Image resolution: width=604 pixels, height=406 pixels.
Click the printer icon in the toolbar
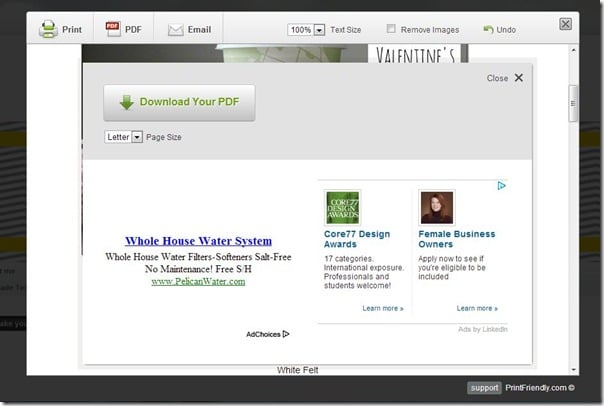coord(48,29)
